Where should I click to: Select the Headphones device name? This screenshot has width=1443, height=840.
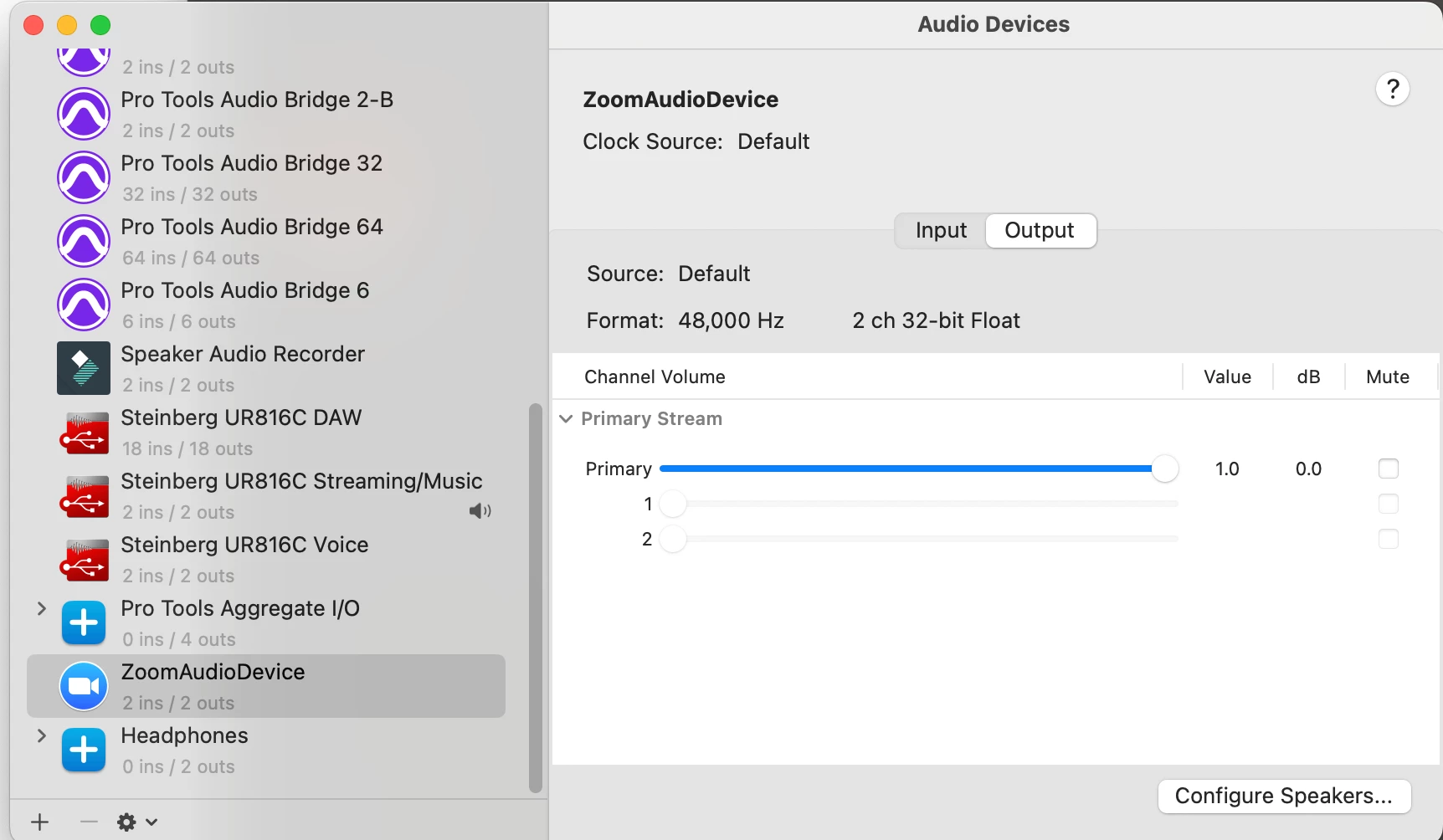coord(184,735)
